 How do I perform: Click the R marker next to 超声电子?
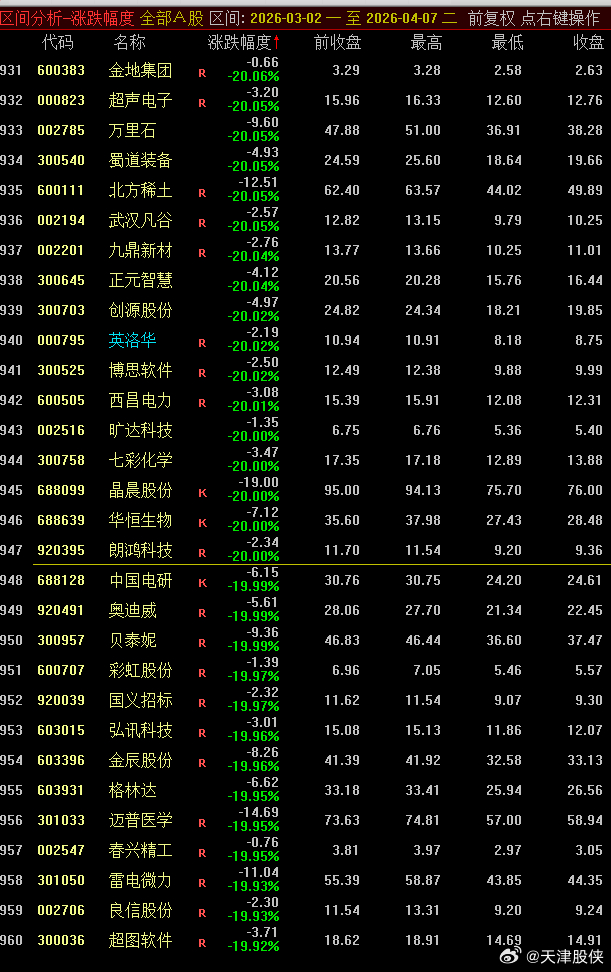(202, 103)
